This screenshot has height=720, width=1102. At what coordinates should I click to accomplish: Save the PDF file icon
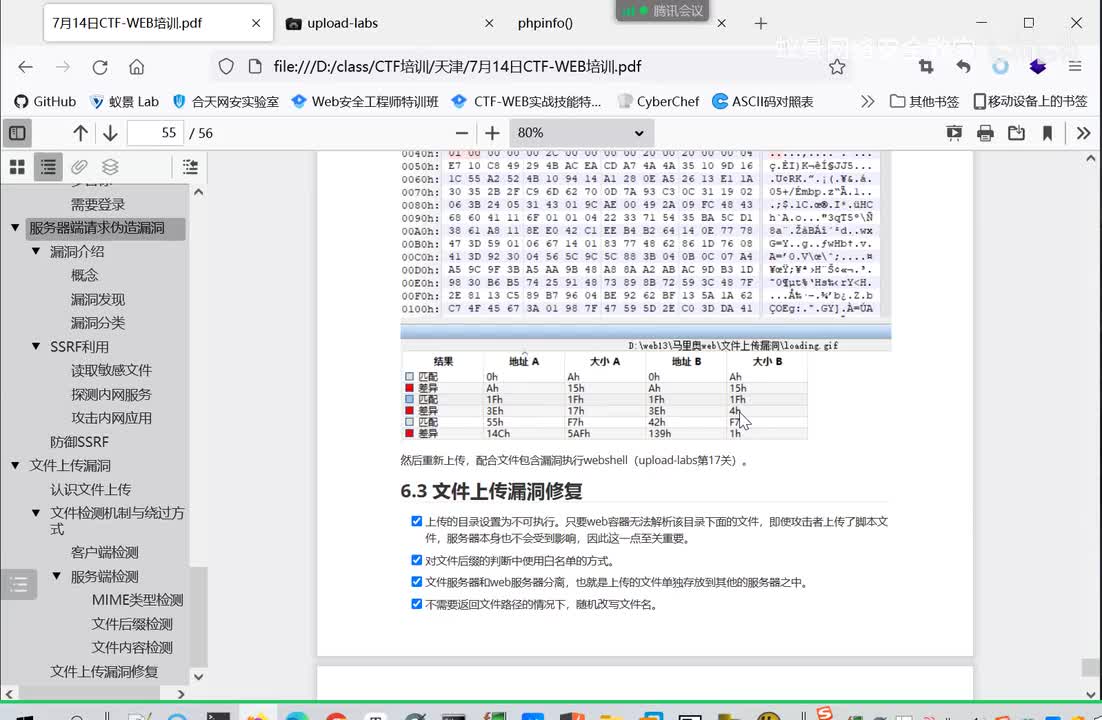[1016, 133]
